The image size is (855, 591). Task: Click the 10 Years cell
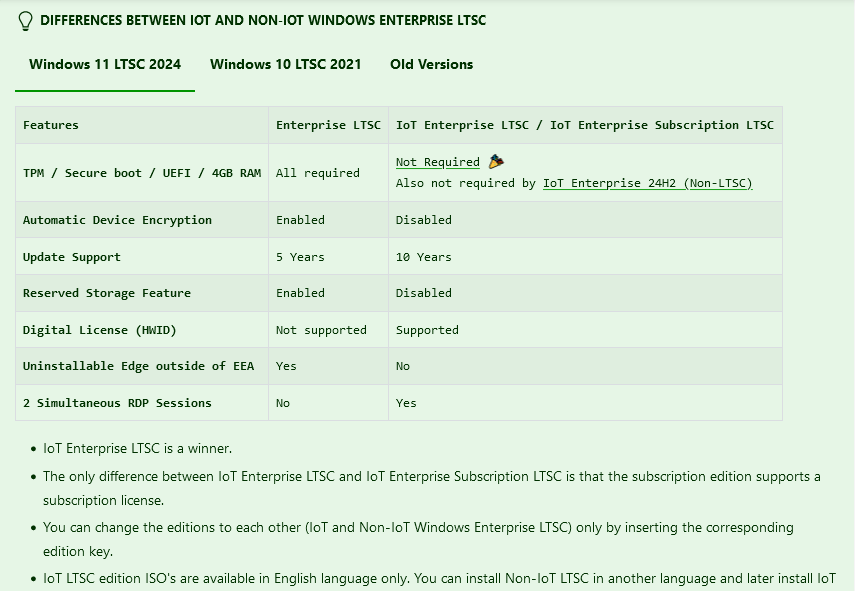coord(424,257)
